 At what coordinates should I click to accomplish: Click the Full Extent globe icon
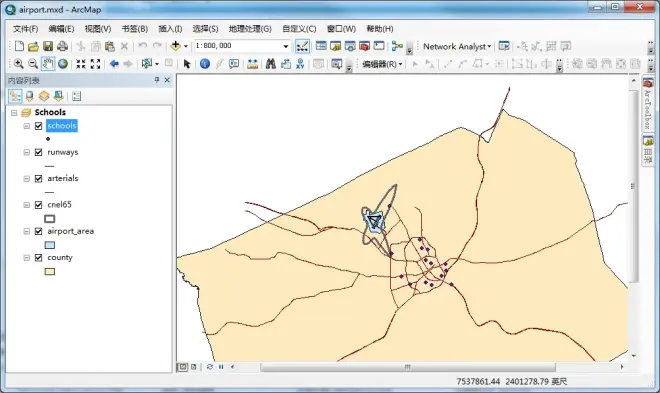coord(63,64)
